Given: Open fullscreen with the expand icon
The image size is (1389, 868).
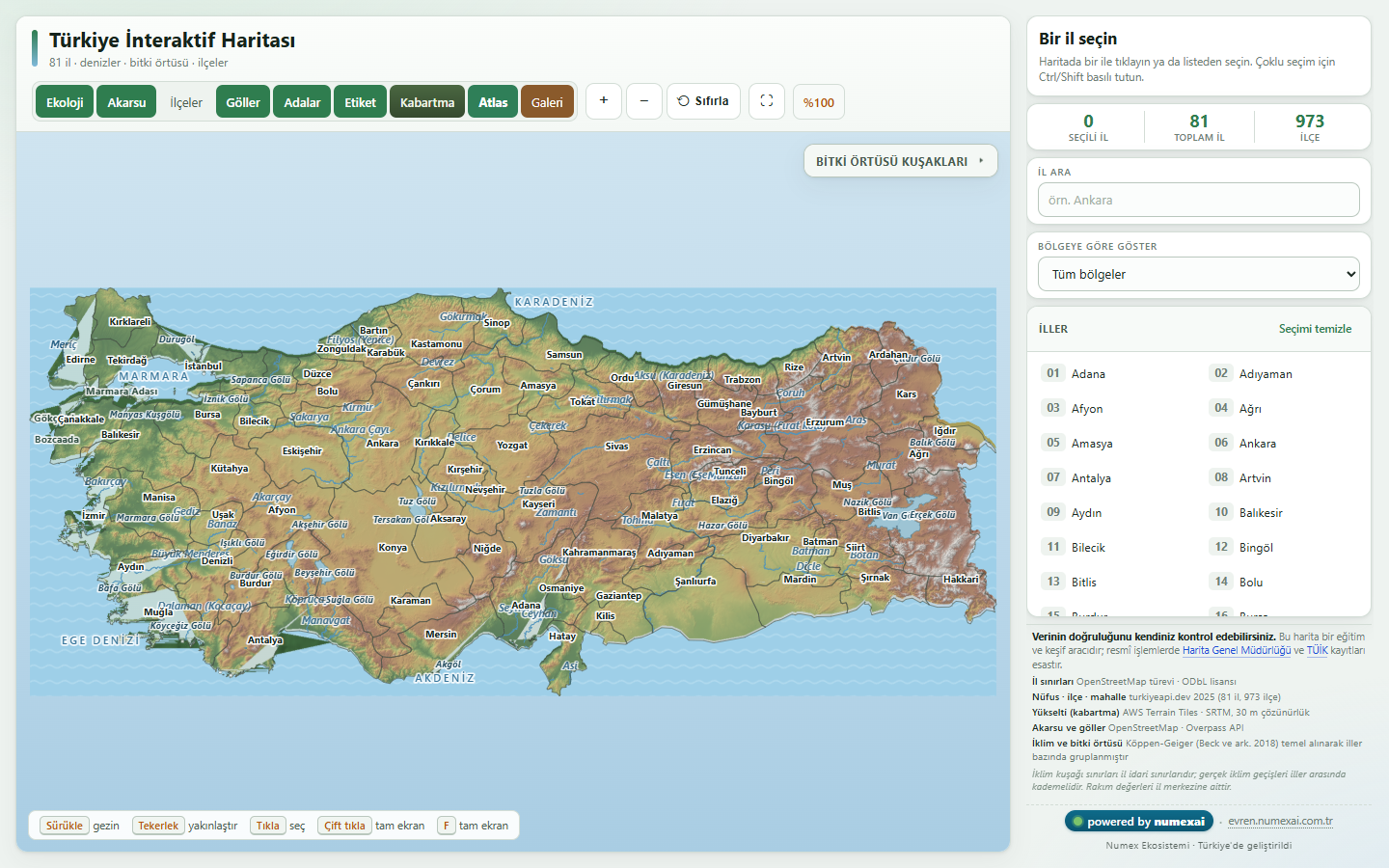Looking at the screenshot, I should 767,100.
